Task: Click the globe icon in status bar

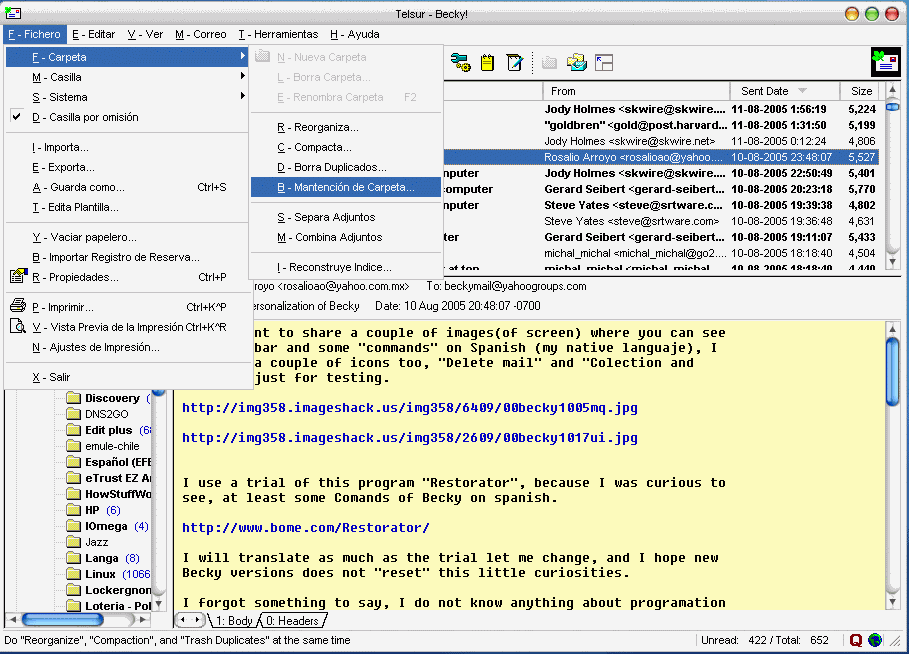Action: coord(875,640)
